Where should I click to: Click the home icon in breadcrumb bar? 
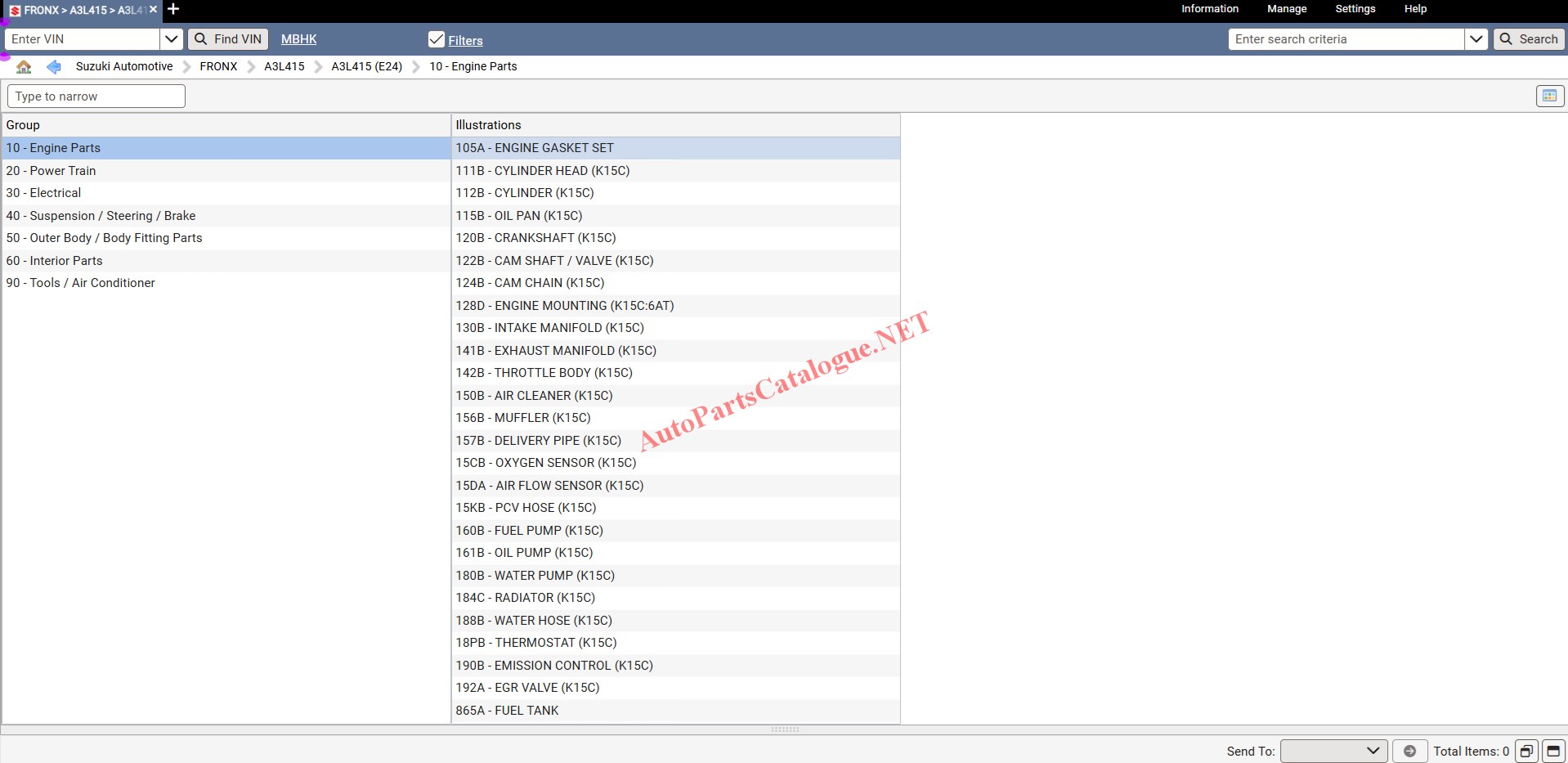pyautogui.click(x=24, y=67)
